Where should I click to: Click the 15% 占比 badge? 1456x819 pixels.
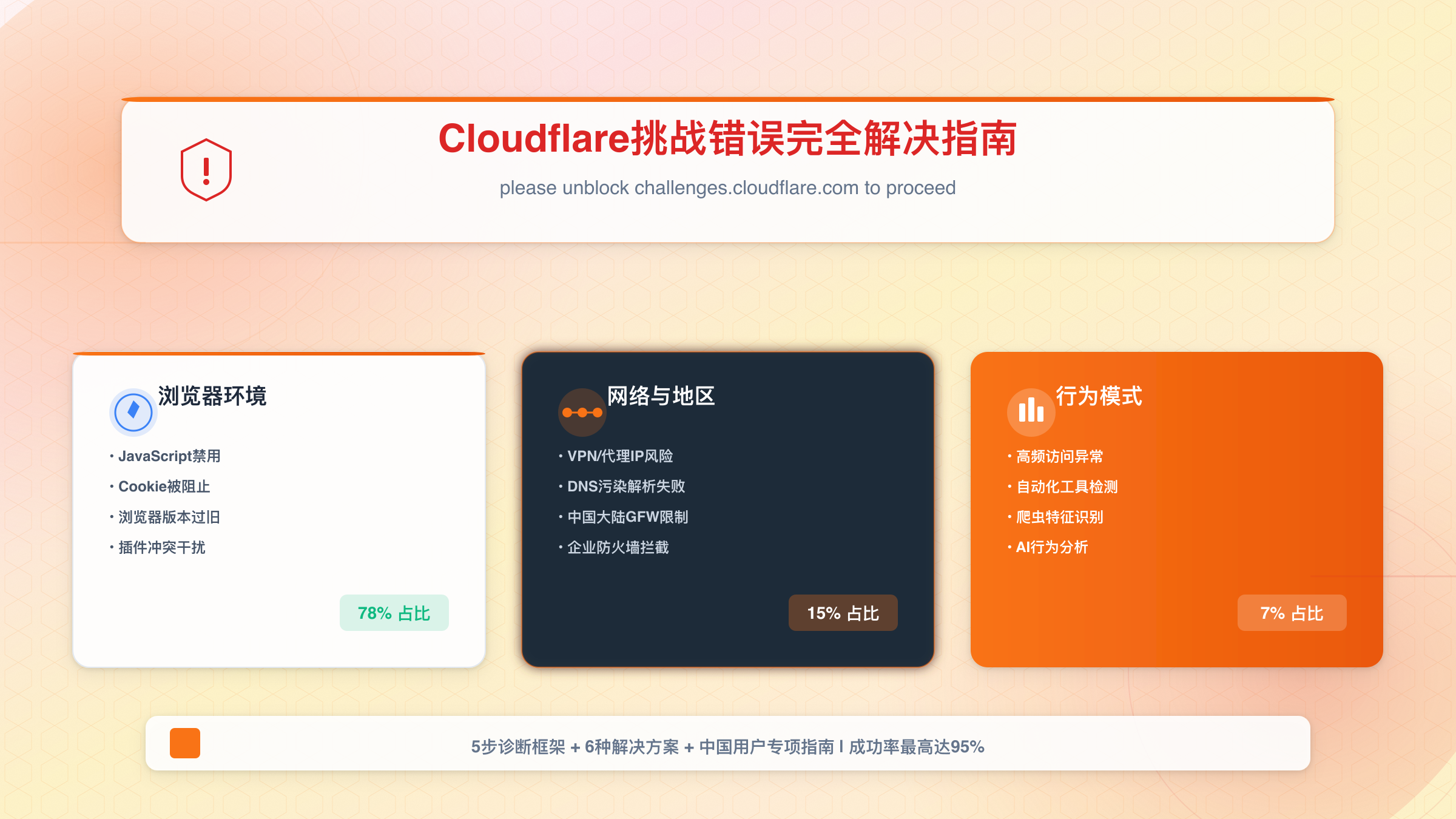(843, 613)
